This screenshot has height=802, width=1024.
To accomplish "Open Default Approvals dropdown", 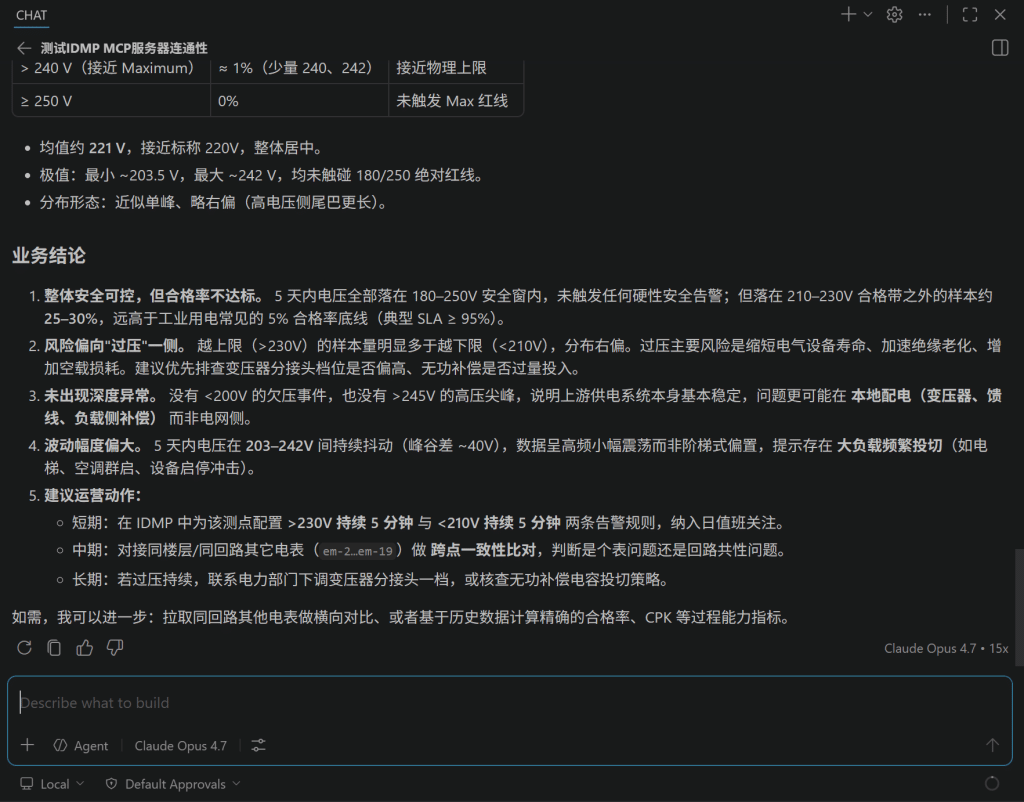I will tap(173, 784).
